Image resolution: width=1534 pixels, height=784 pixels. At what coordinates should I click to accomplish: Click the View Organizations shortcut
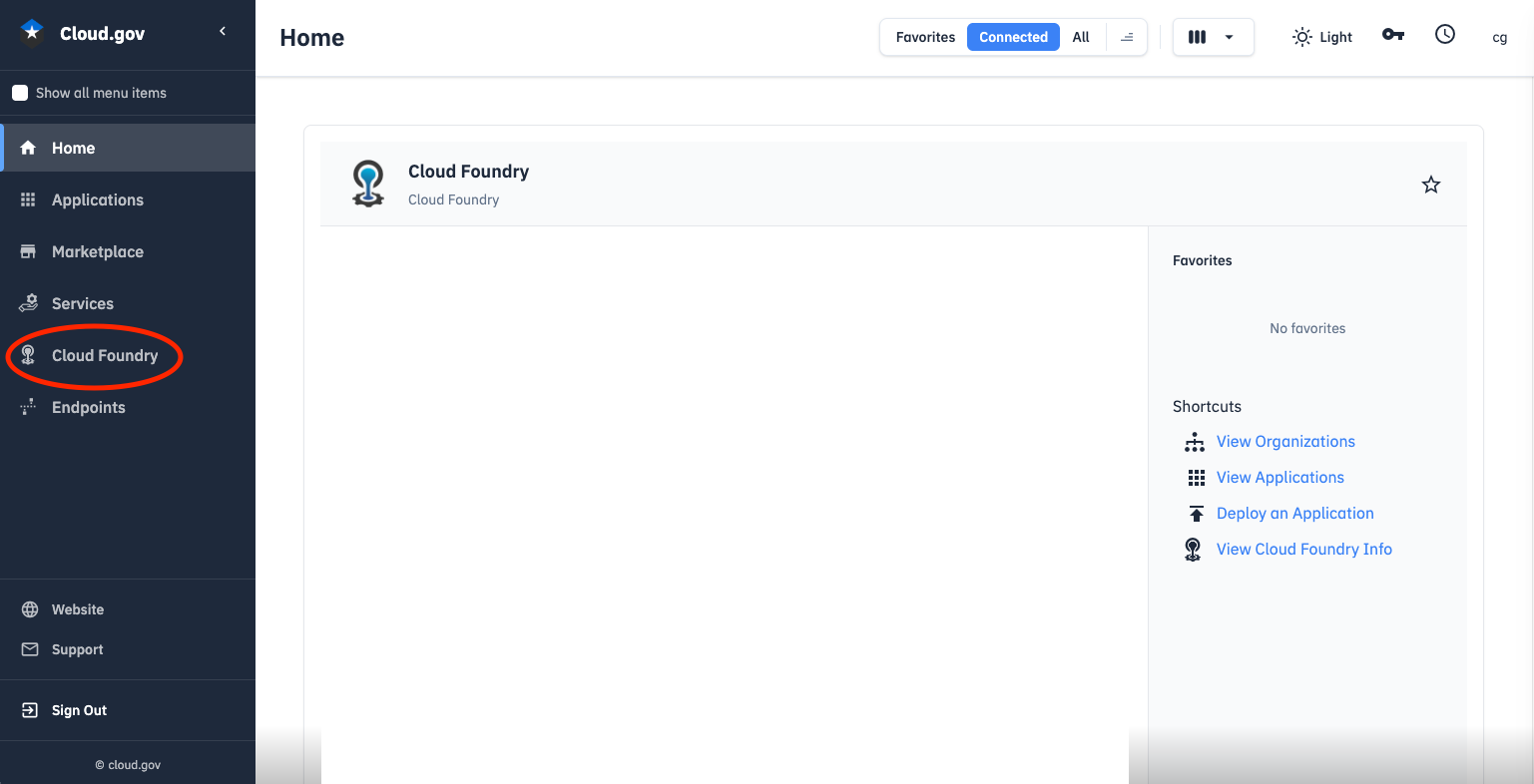1285,441
